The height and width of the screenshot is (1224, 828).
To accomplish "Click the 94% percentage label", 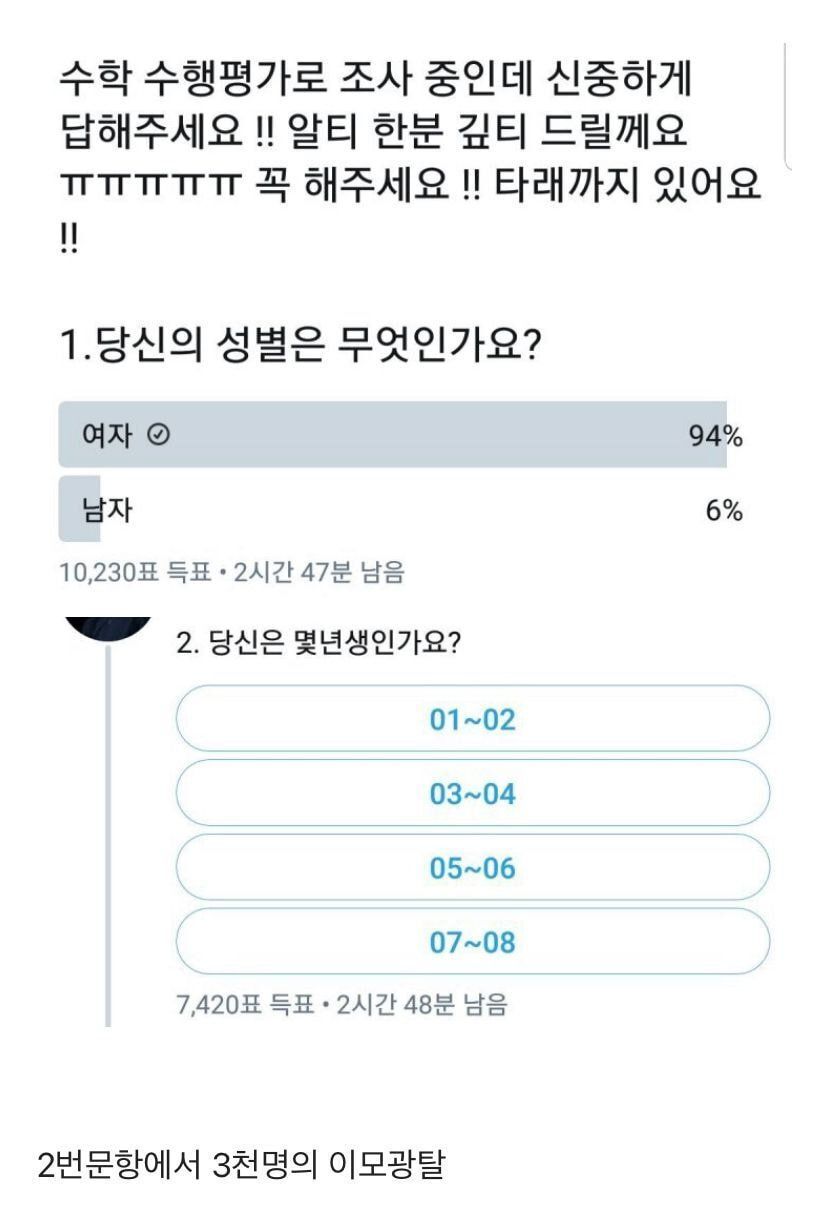I will click(x=715, y=436).
